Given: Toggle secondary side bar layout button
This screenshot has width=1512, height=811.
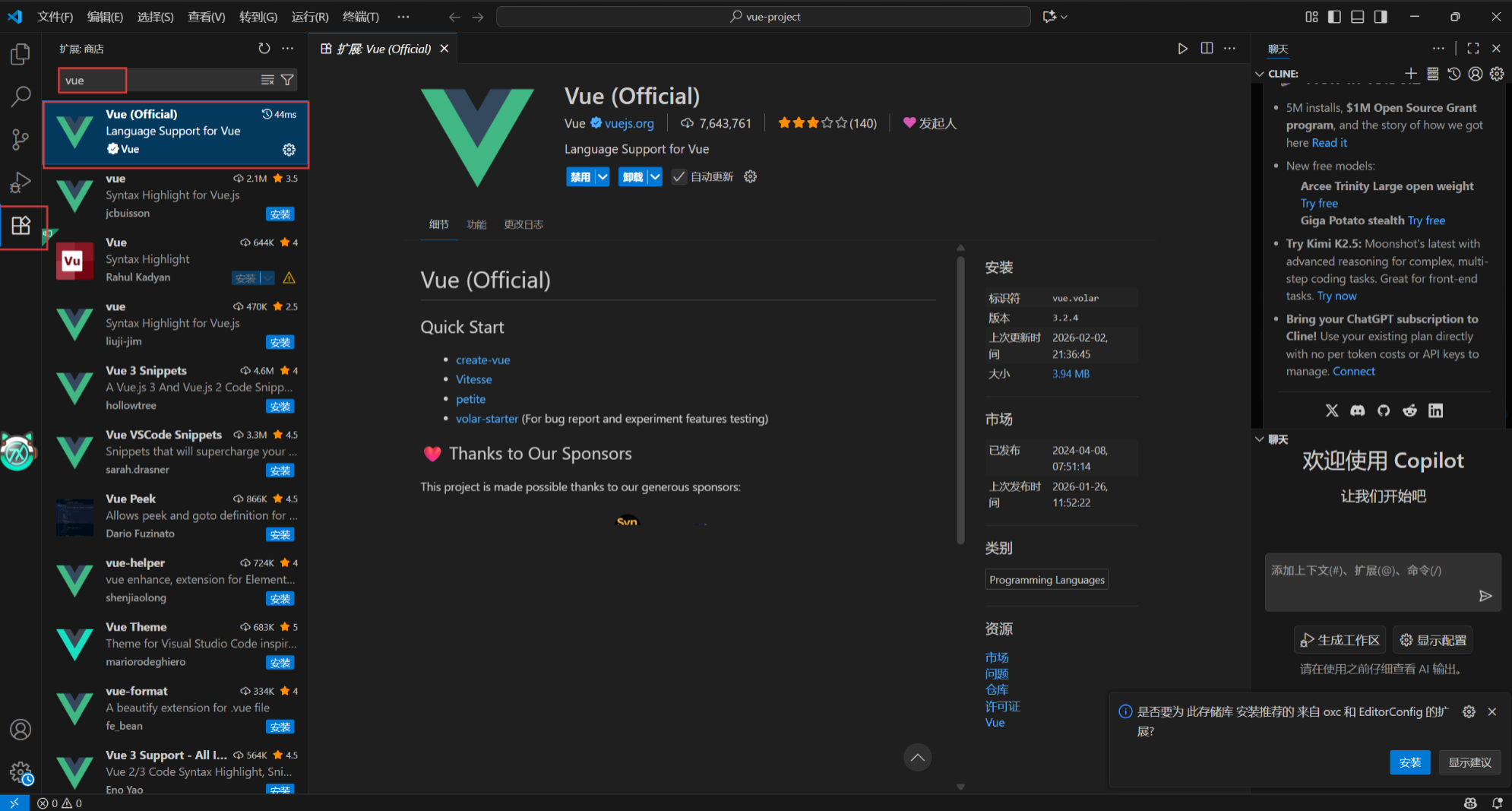Looking at the screenshot, I should click(1380, 17).
